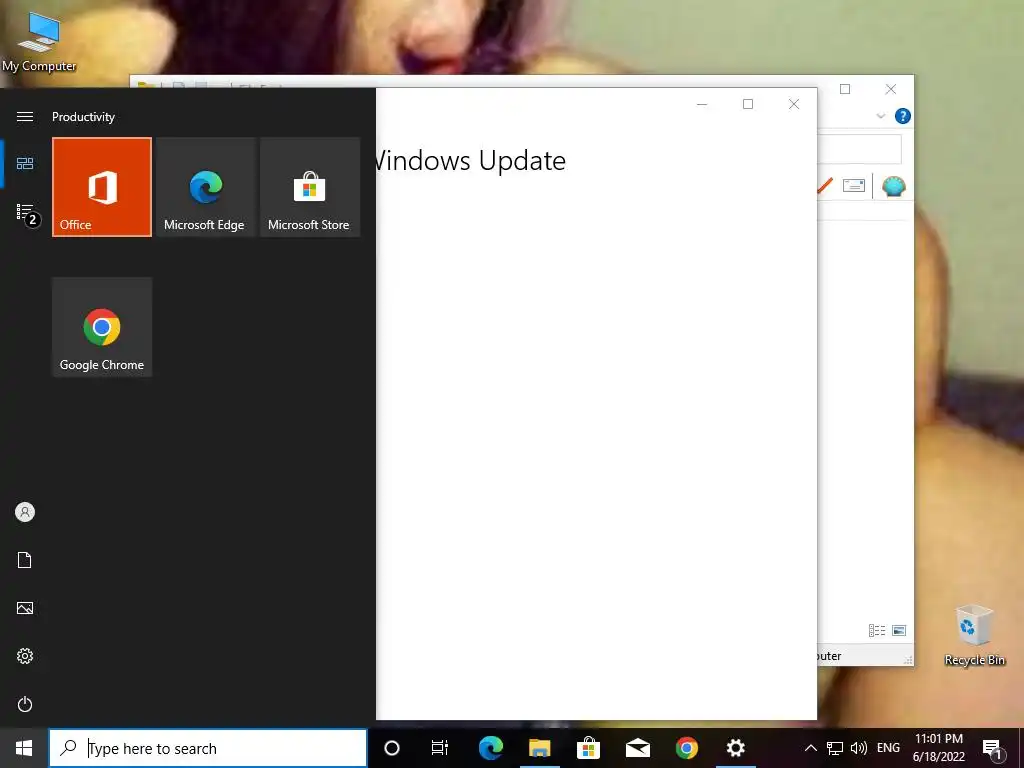Click the Windows Start button

24,748
